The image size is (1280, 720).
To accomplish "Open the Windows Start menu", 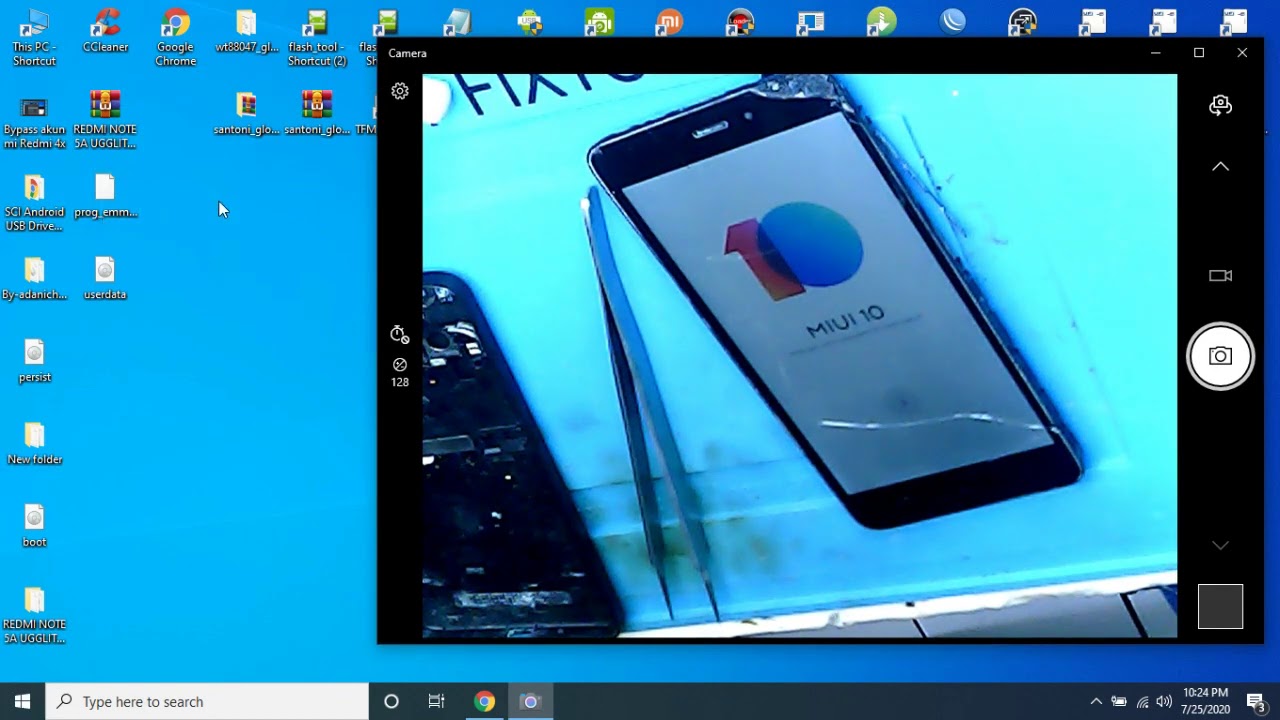I will (x=23, y=701).
